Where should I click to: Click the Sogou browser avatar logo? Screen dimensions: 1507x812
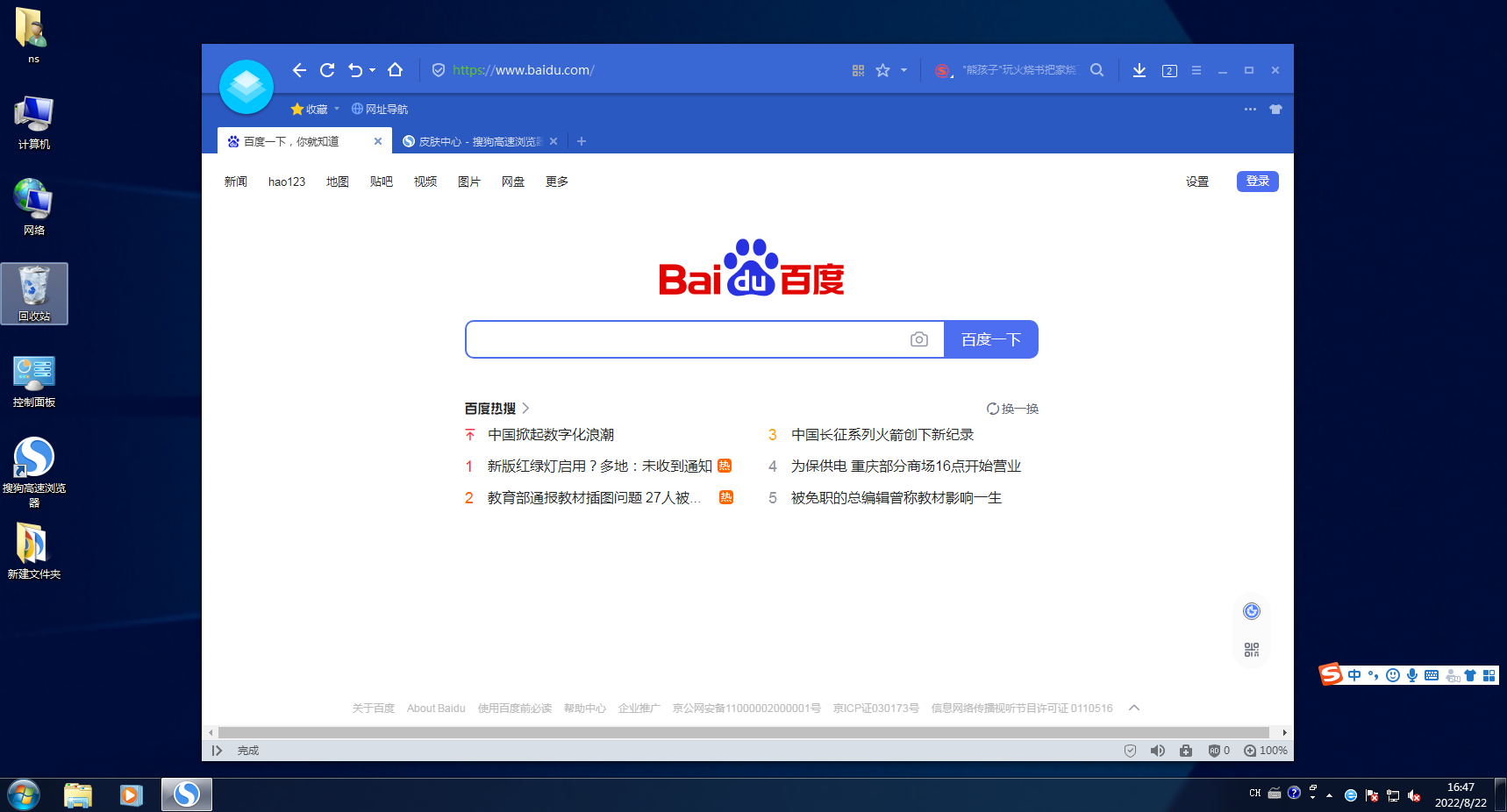click(x=246, y=87)
